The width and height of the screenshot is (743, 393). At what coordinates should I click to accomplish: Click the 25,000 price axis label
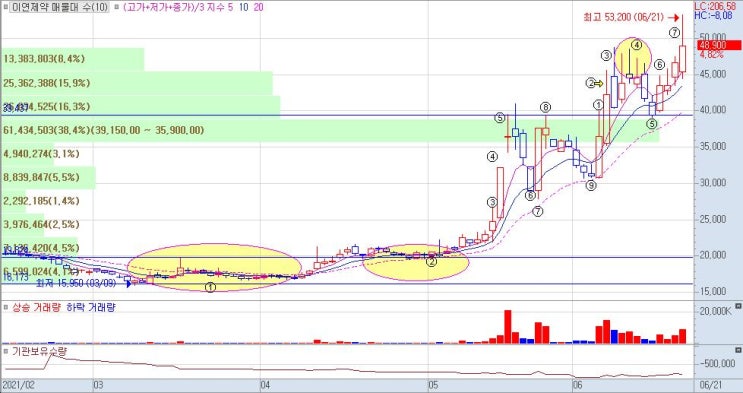click(x=713, y=219)
